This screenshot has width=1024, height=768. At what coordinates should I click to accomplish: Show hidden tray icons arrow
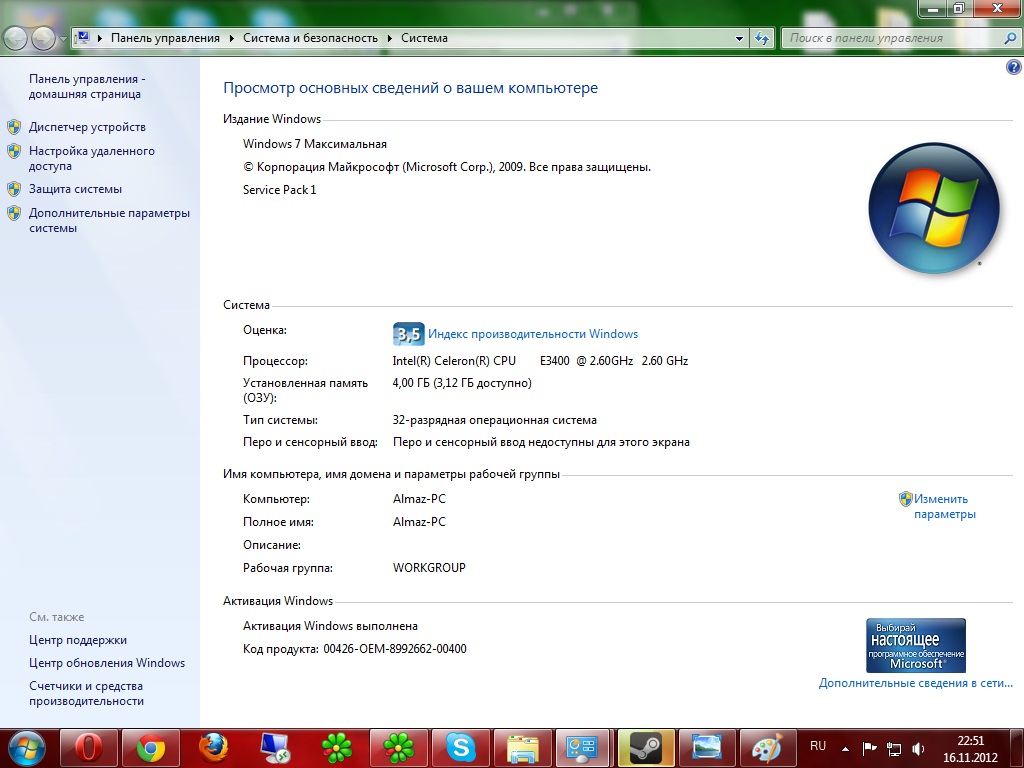845,749
